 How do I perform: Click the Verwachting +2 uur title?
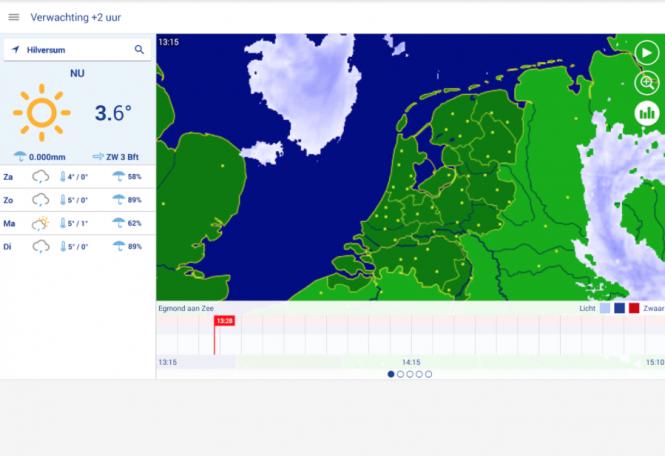[75, 17]
